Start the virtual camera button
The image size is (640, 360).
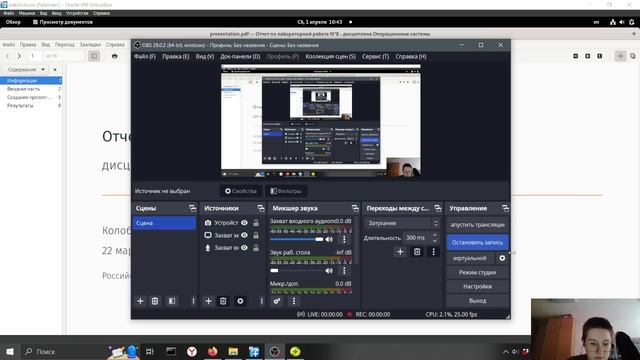pos(471,258)
